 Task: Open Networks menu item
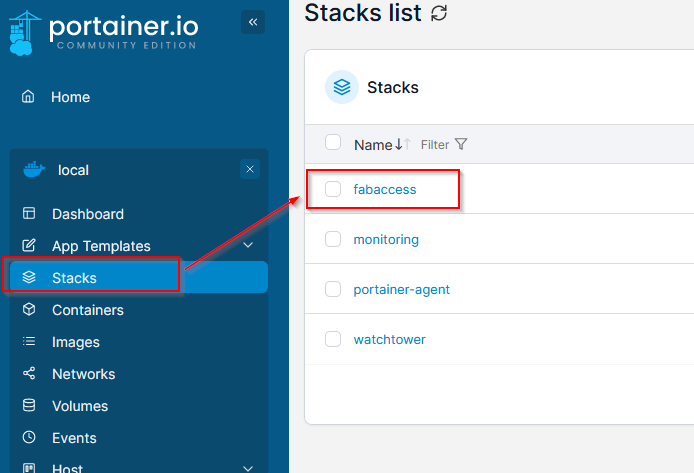(84, 374)
